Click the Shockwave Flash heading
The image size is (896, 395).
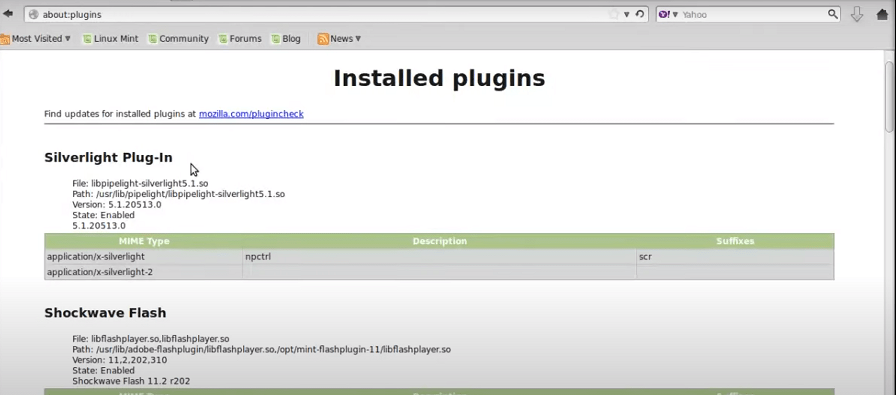point(105,313)
